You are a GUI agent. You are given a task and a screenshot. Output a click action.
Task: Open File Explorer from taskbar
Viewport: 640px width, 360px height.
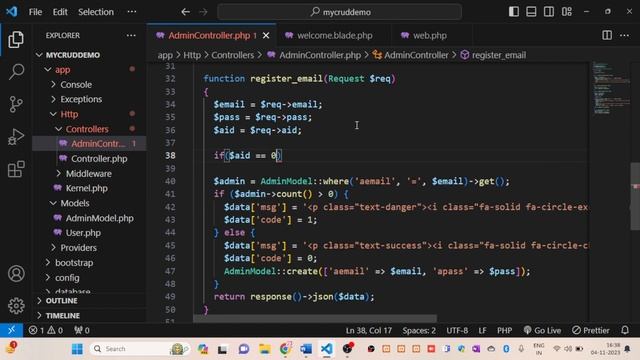264,349
